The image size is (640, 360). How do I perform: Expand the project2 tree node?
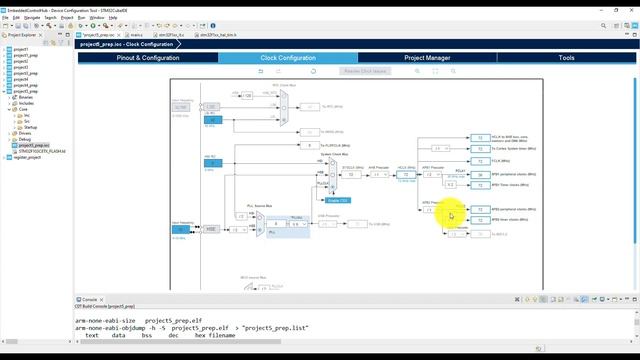pyautogui.click(x=4, y=61)
